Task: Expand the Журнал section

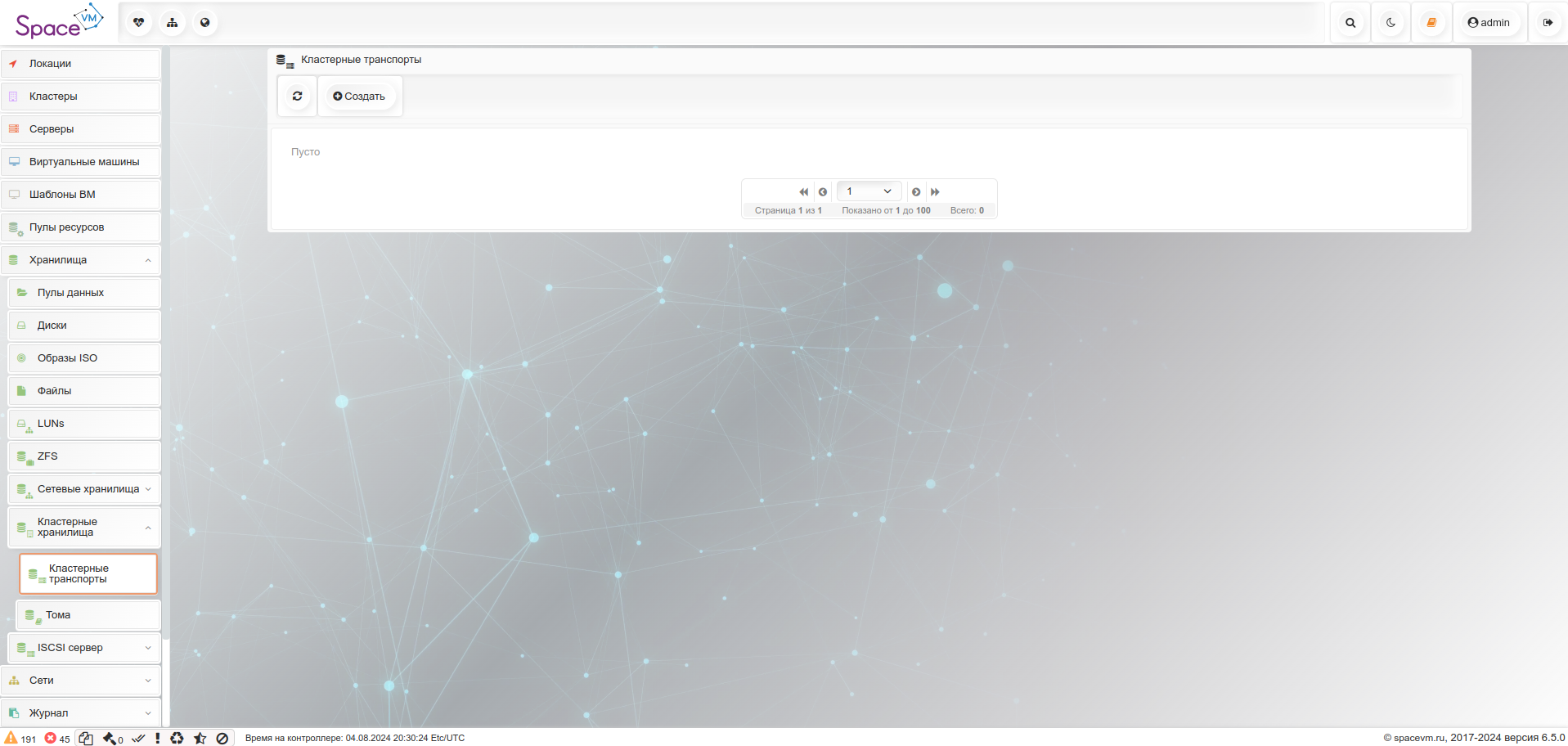Action: [80, 713]
